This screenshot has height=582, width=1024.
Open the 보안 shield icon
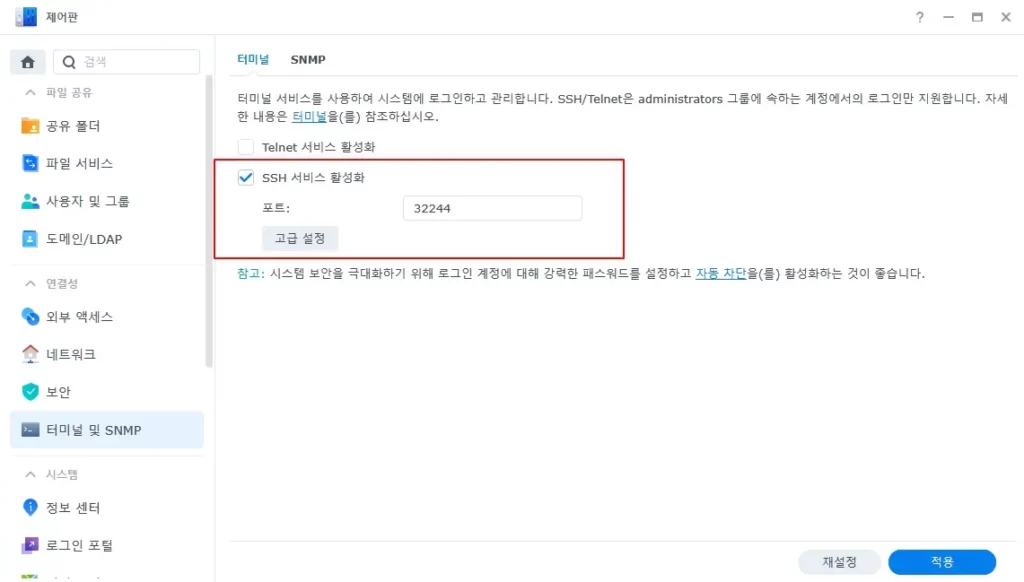tap(30, 392)
